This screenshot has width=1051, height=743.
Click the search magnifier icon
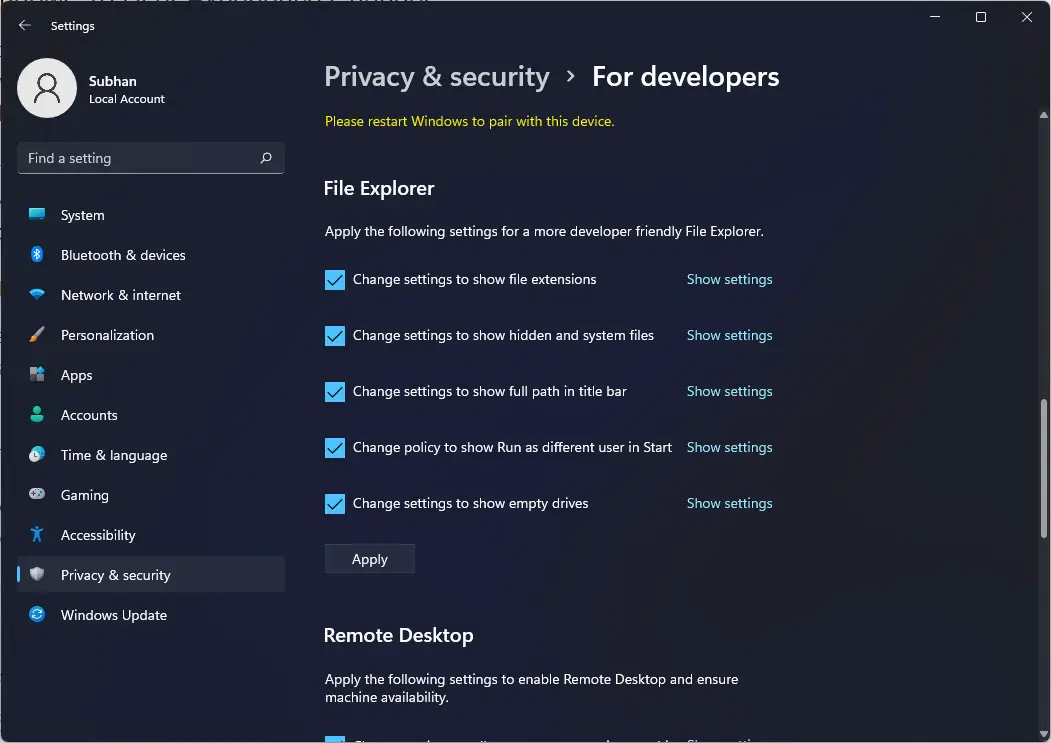pos(266,158)
